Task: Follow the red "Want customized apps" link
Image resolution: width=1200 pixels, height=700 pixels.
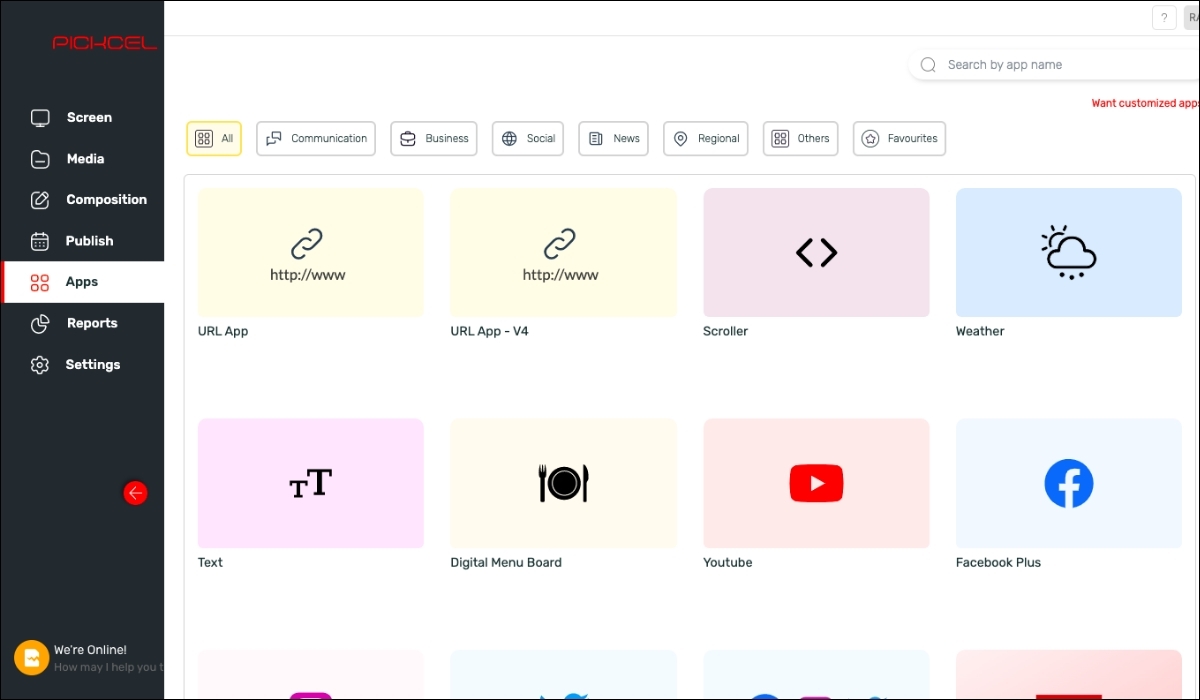Action: pos(1145,103)
